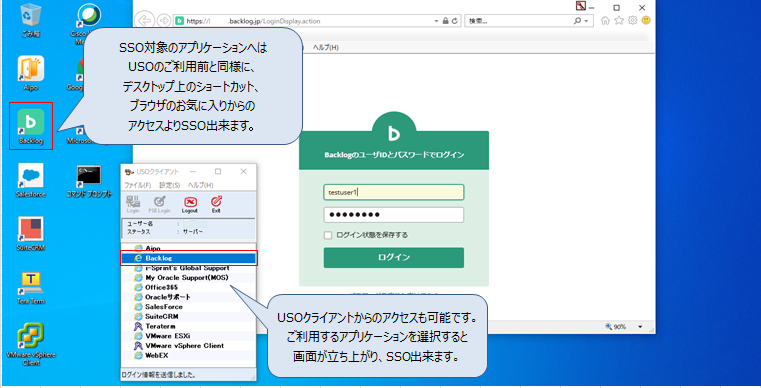
Task: Select WebEX in the USO list
Action: (188, 355)
